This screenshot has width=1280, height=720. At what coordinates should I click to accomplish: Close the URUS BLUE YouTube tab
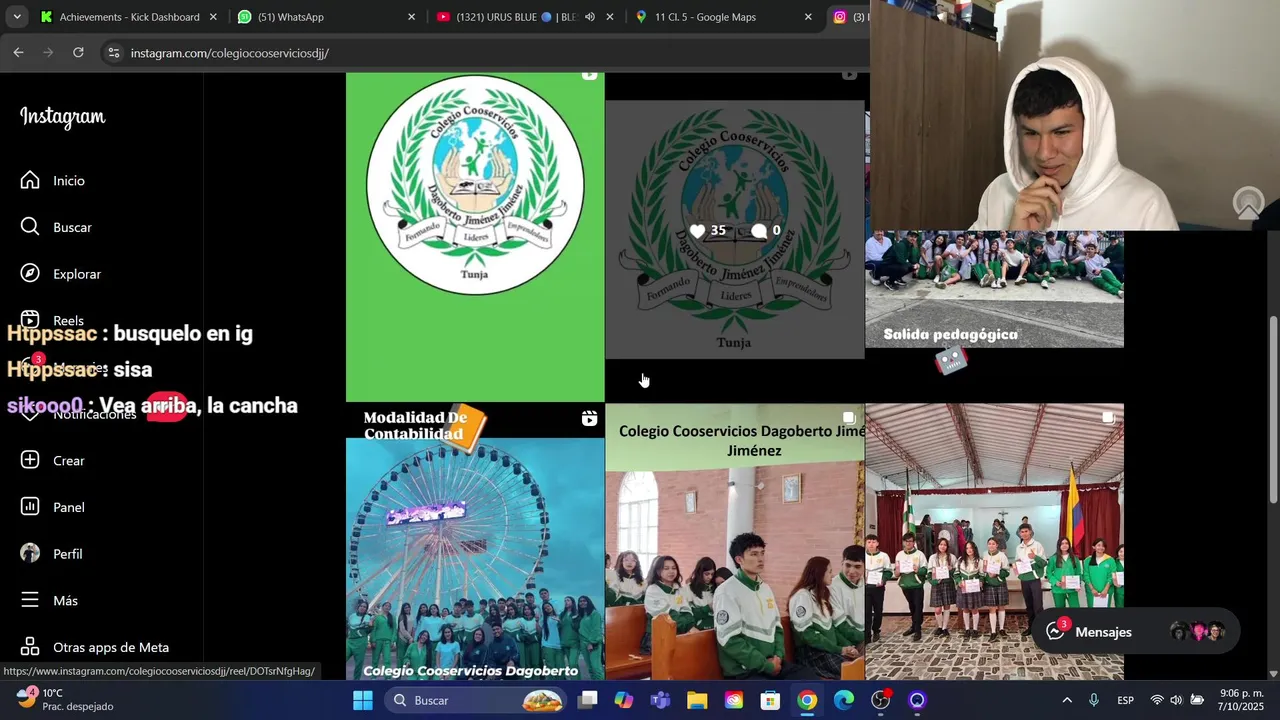pyautogui.click(x=610, y=17)
